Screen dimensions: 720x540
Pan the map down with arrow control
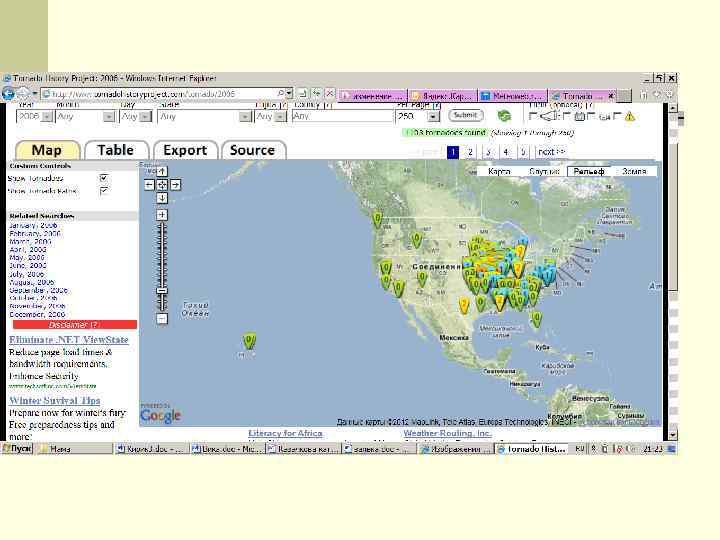pos(162,198)
